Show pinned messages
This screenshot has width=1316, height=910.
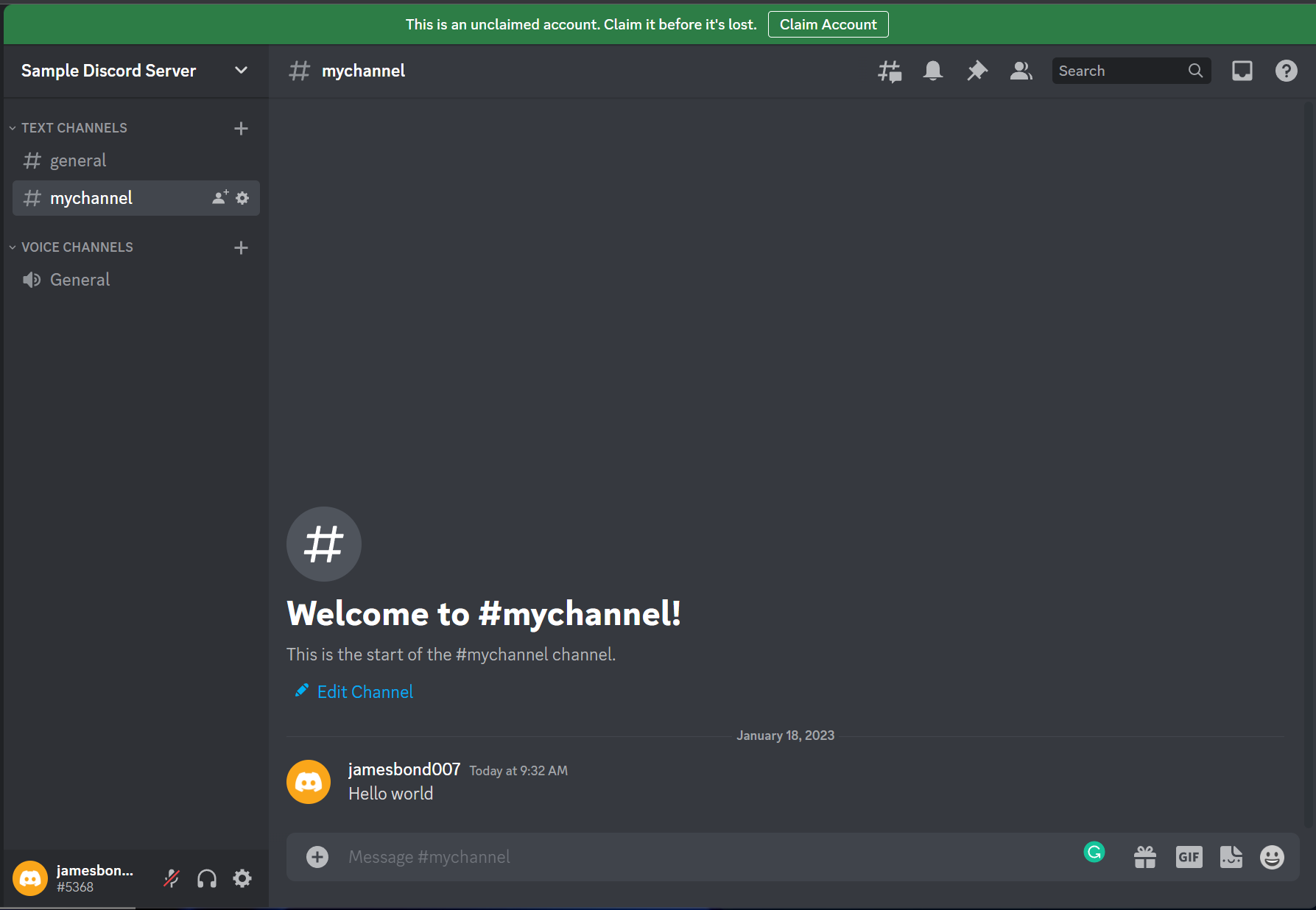tap(977, 71)
